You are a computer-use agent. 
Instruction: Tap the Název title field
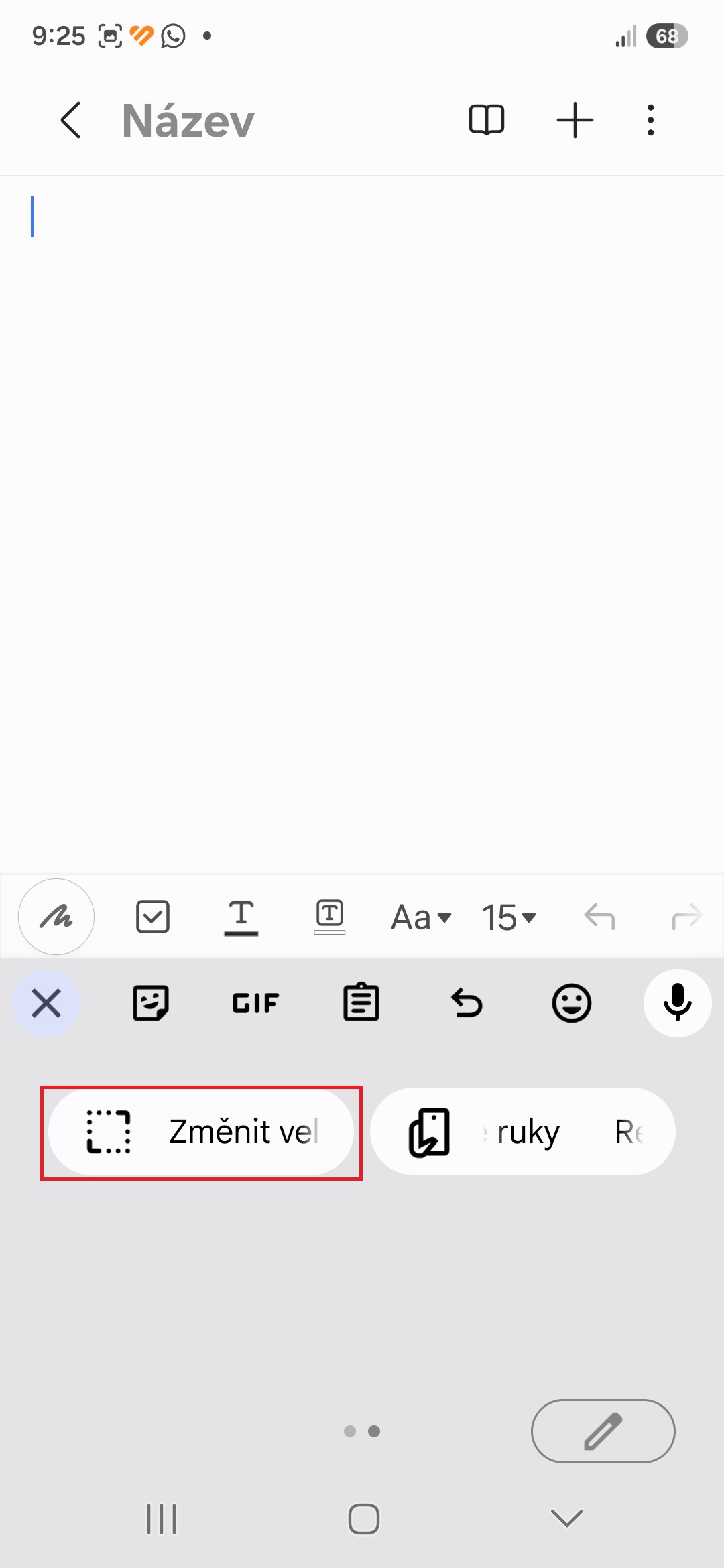click(188, 121)
